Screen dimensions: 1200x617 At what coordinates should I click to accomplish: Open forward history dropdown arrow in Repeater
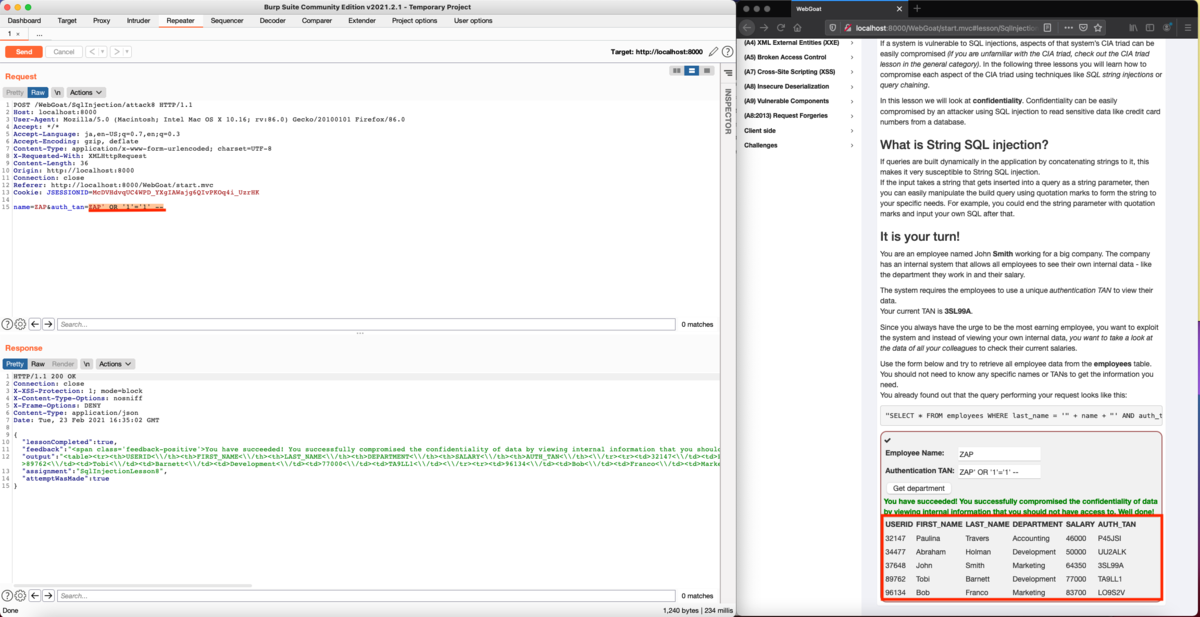tap(127, 51)
